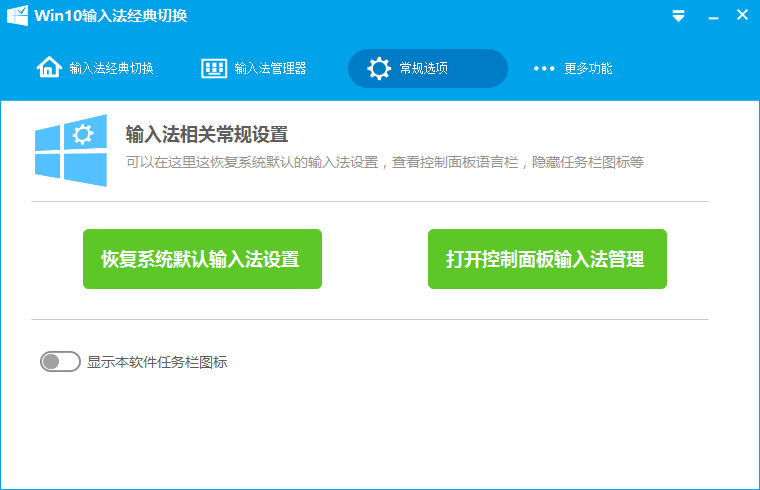This screenshot has height=490, width=760.
Task: Open the 更多功能 tab
Action: [x=573, y=68]
